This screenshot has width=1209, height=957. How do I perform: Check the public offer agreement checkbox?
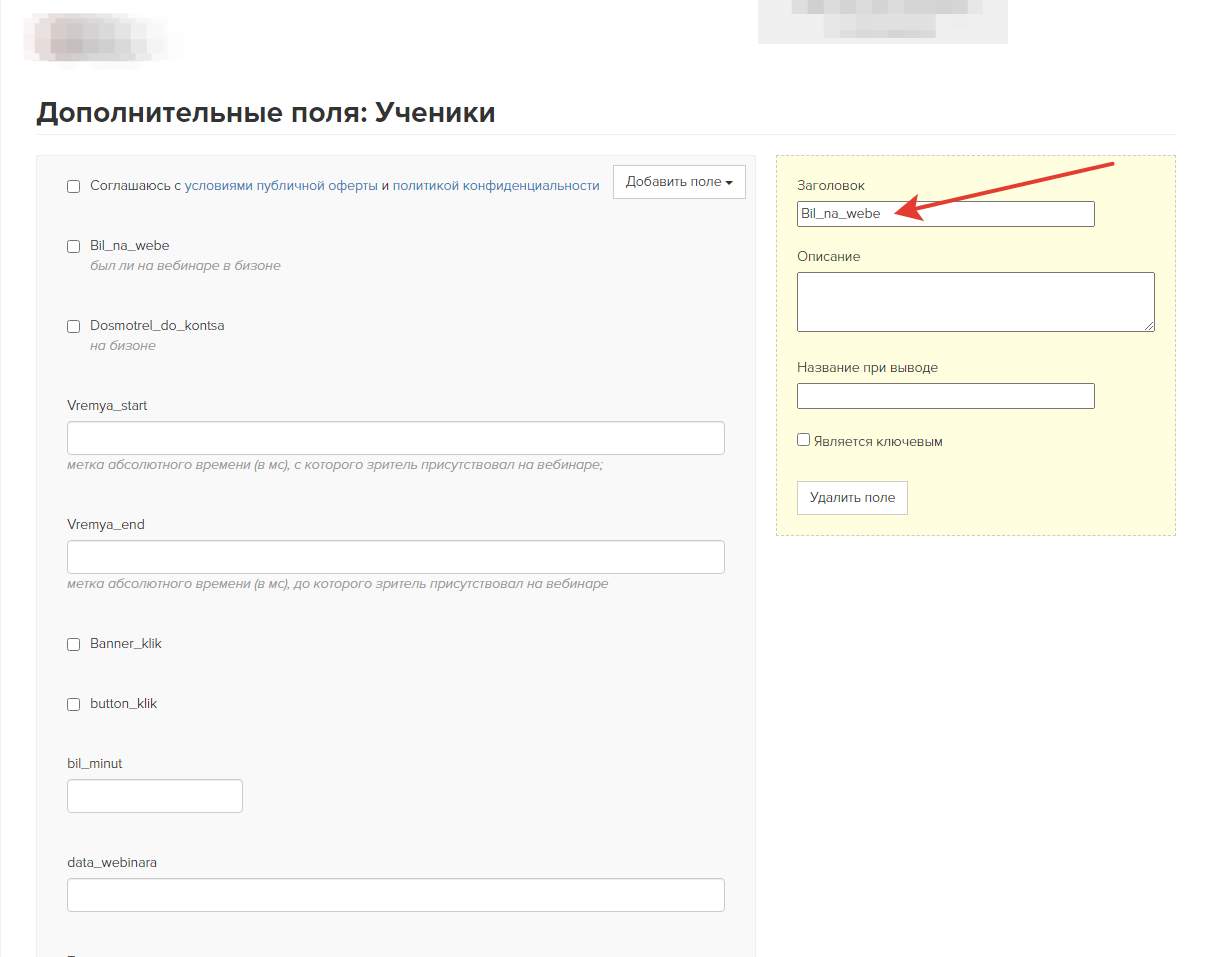pos(74,186)
